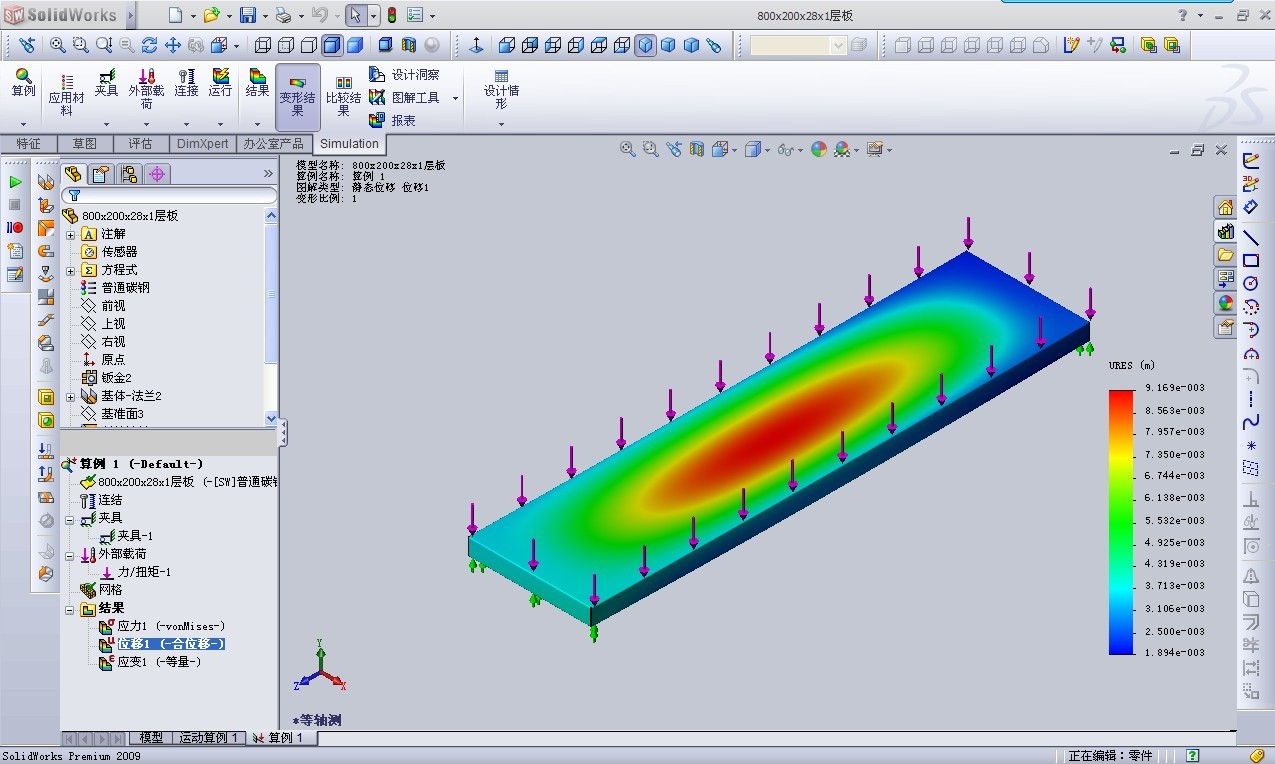The width and height of the screenshot is (1275, 764).
Task: Toggle Shaded With Edges display mode
Action: pyautogui.click(x=332, y=45)
